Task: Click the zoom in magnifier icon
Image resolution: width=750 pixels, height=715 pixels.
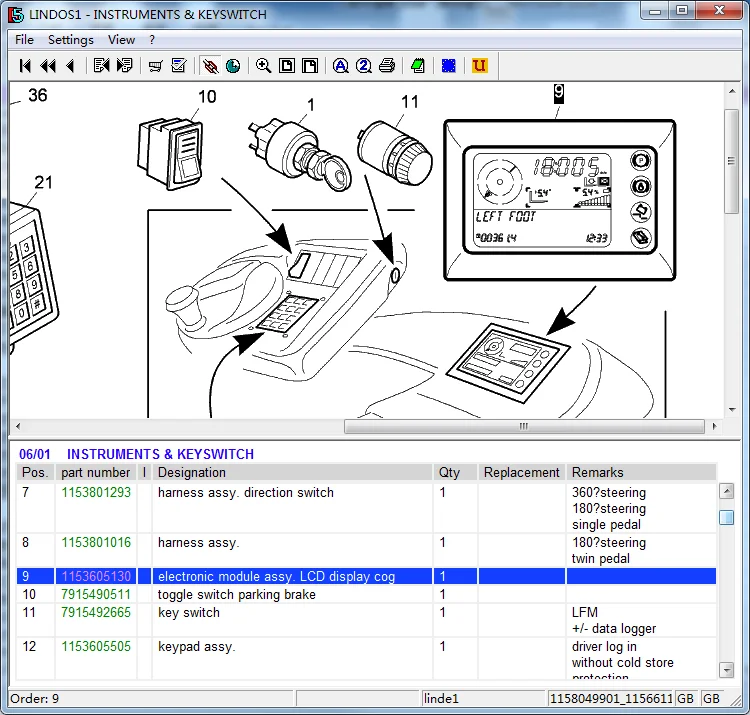Action: (263, 66)
